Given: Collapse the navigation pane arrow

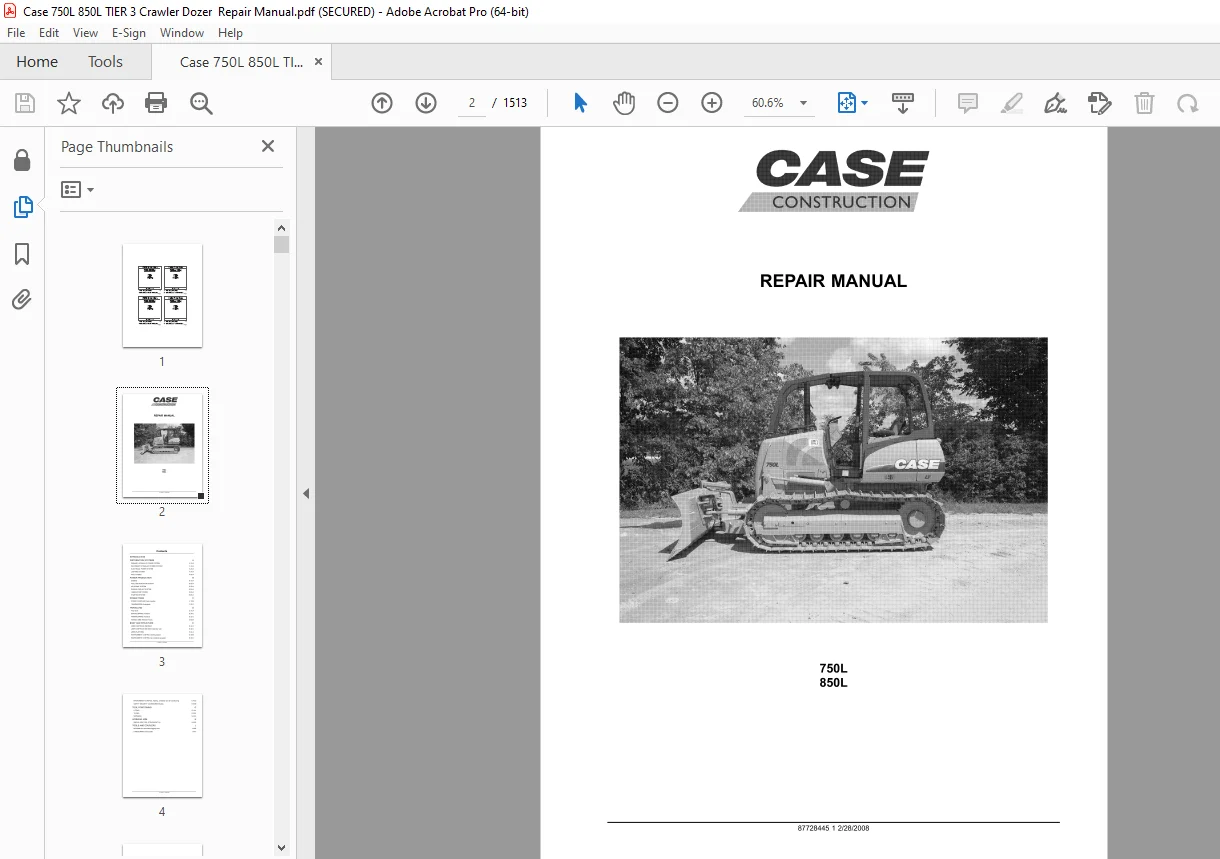Looking at the screenshot, I should [306, 493].
